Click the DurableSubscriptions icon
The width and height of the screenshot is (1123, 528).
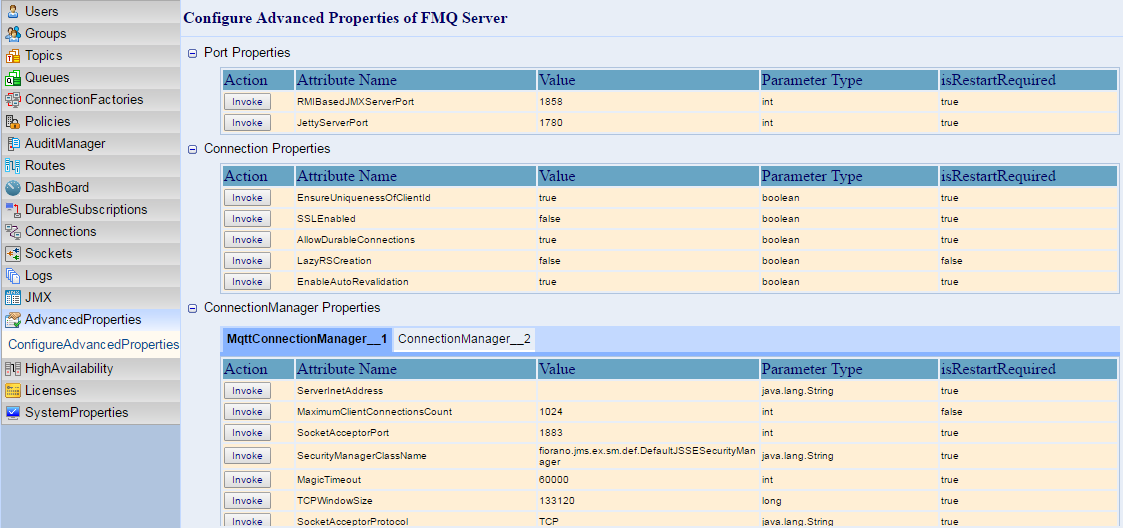(x=13, y=210)
